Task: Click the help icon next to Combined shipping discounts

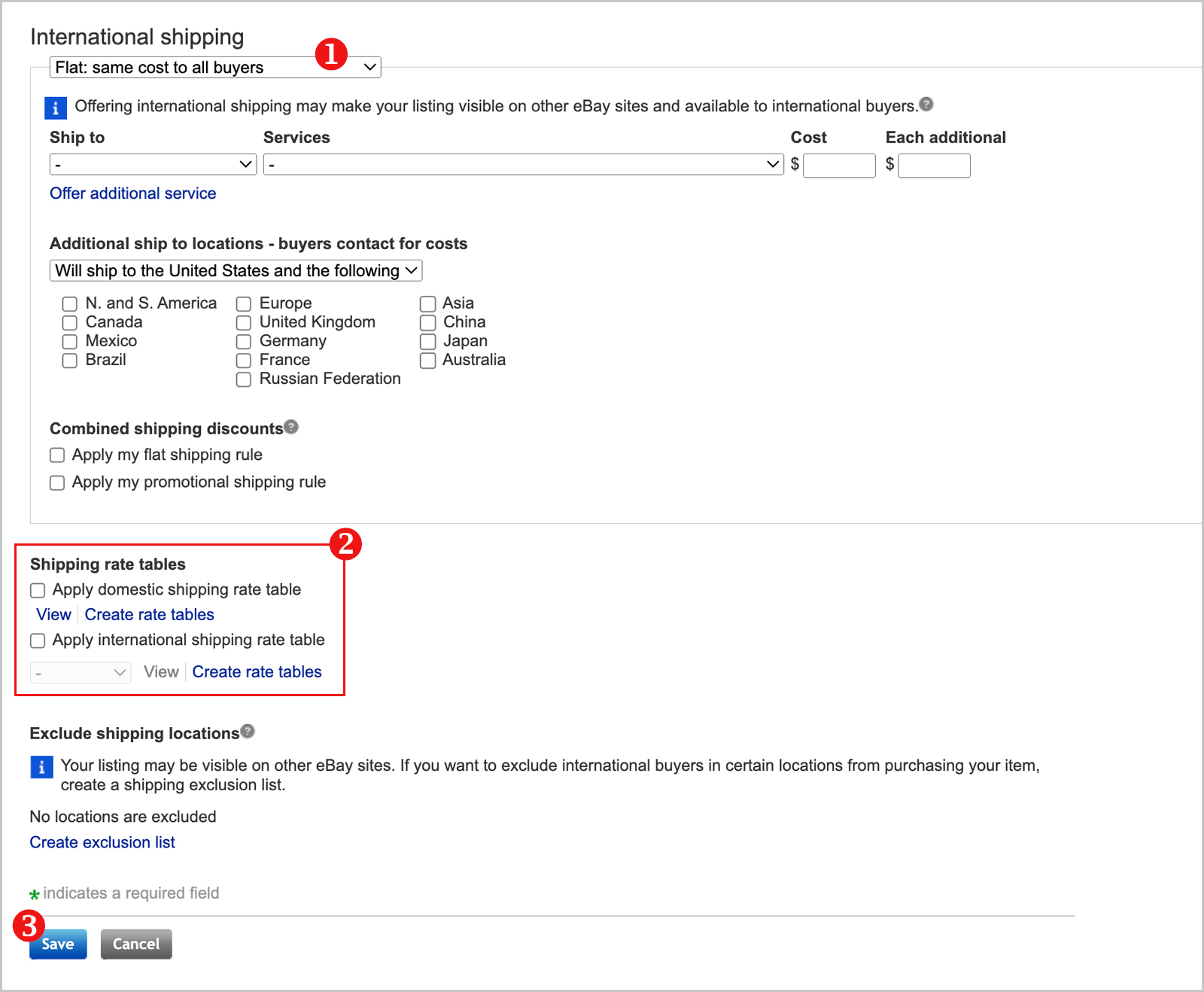Action: (x=291, y=426)
